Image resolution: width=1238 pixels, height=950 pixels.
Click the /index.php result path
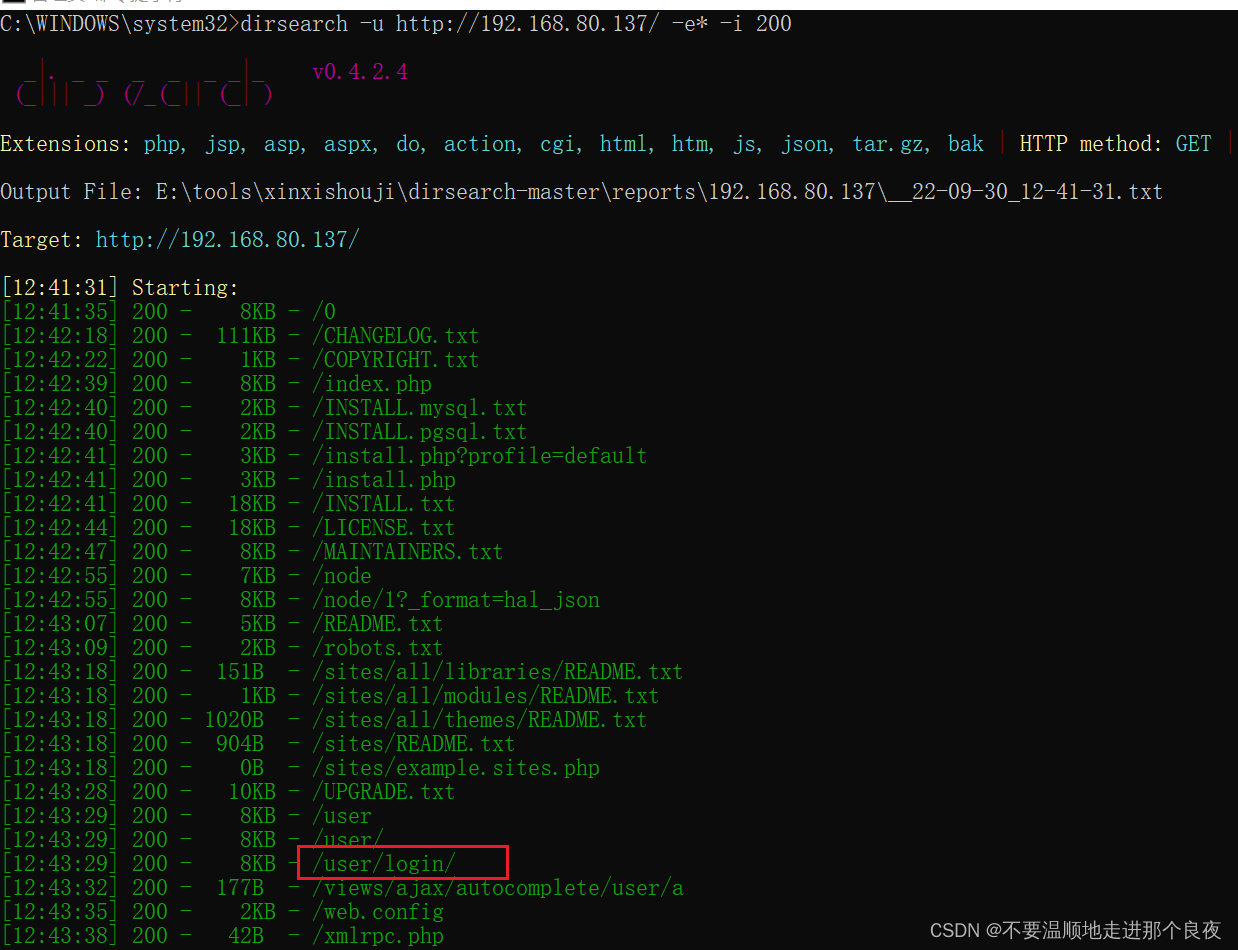372,384
